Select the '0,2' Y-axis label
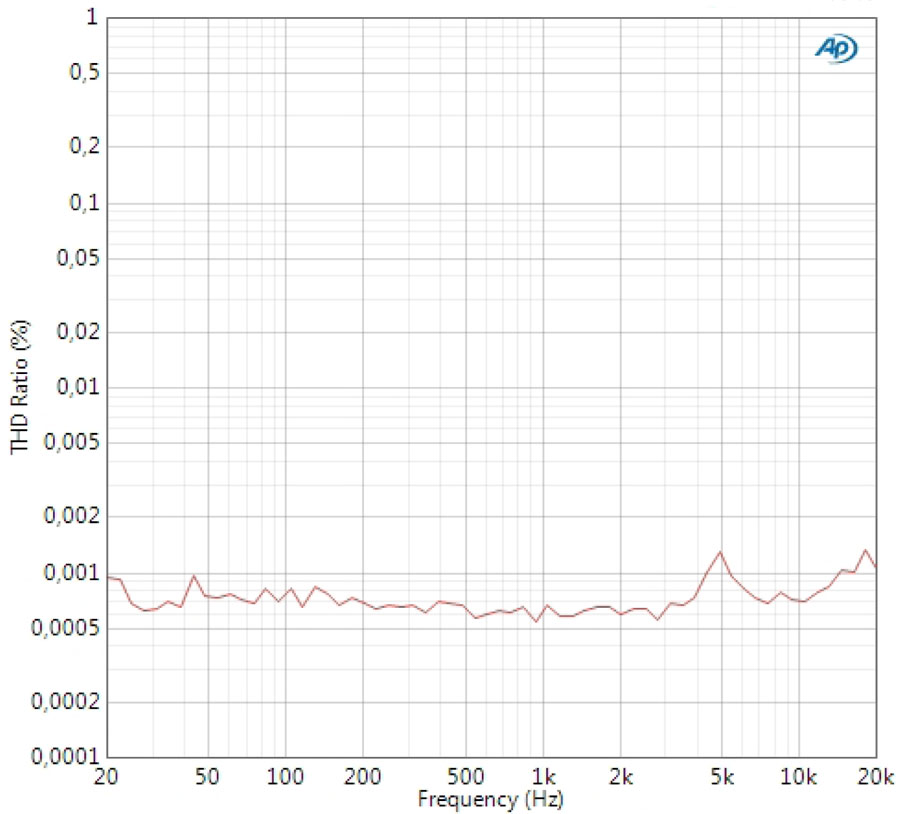The height and width of the screenshot is (814, 900). tap(84, 146)
